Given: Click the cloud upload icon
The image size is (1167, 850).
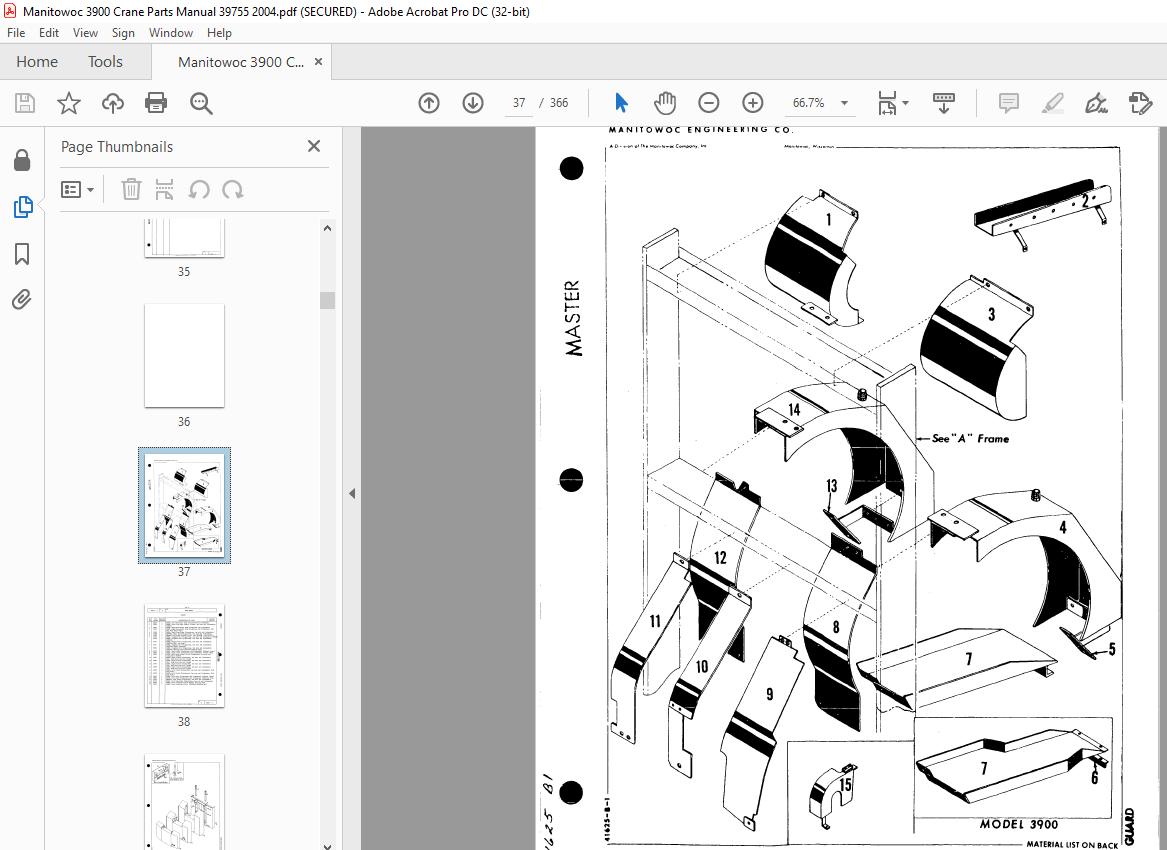Looking at the screenshot, I should tap(112, 103).
